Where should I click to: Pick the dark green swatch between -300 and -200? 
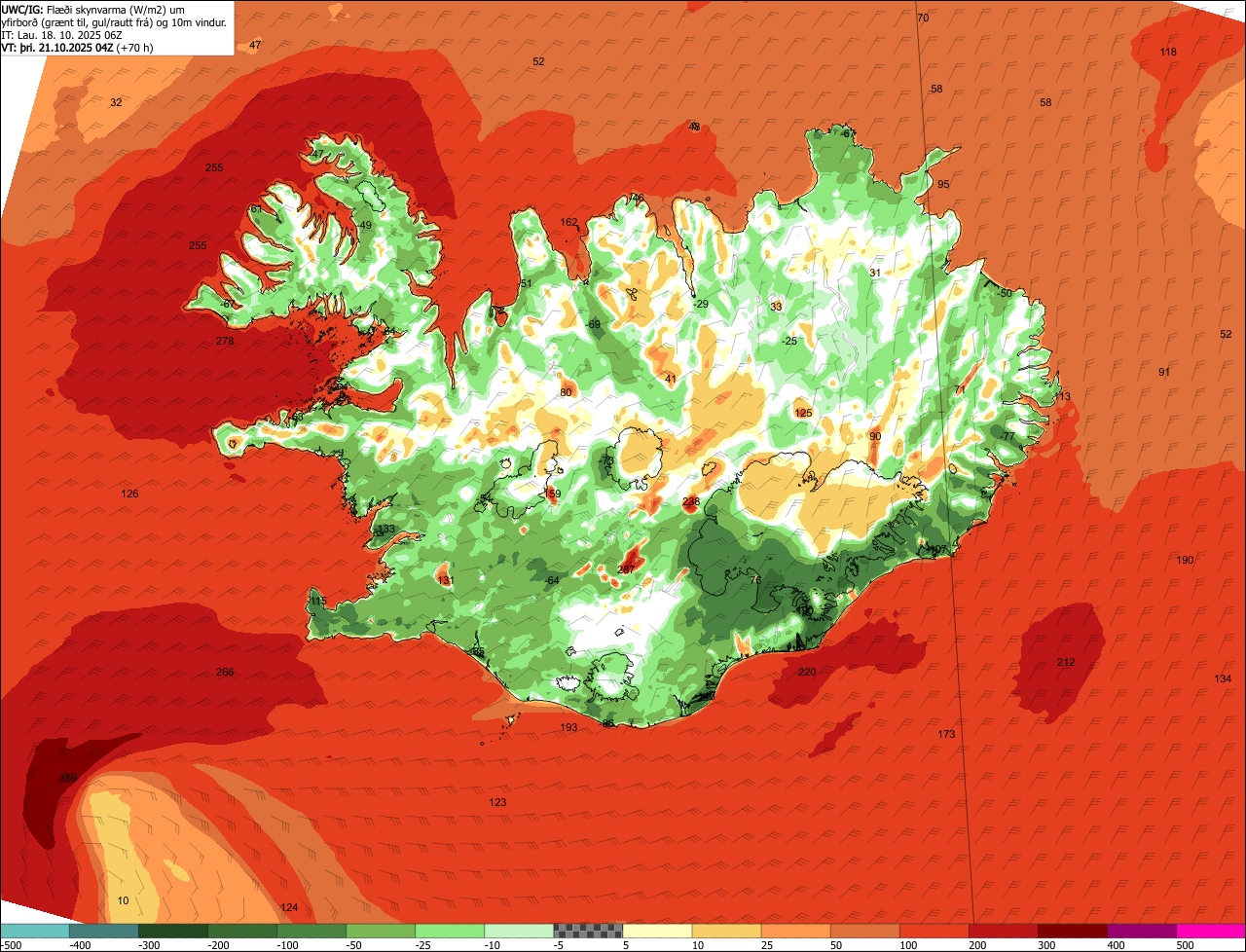coord(173,931)
